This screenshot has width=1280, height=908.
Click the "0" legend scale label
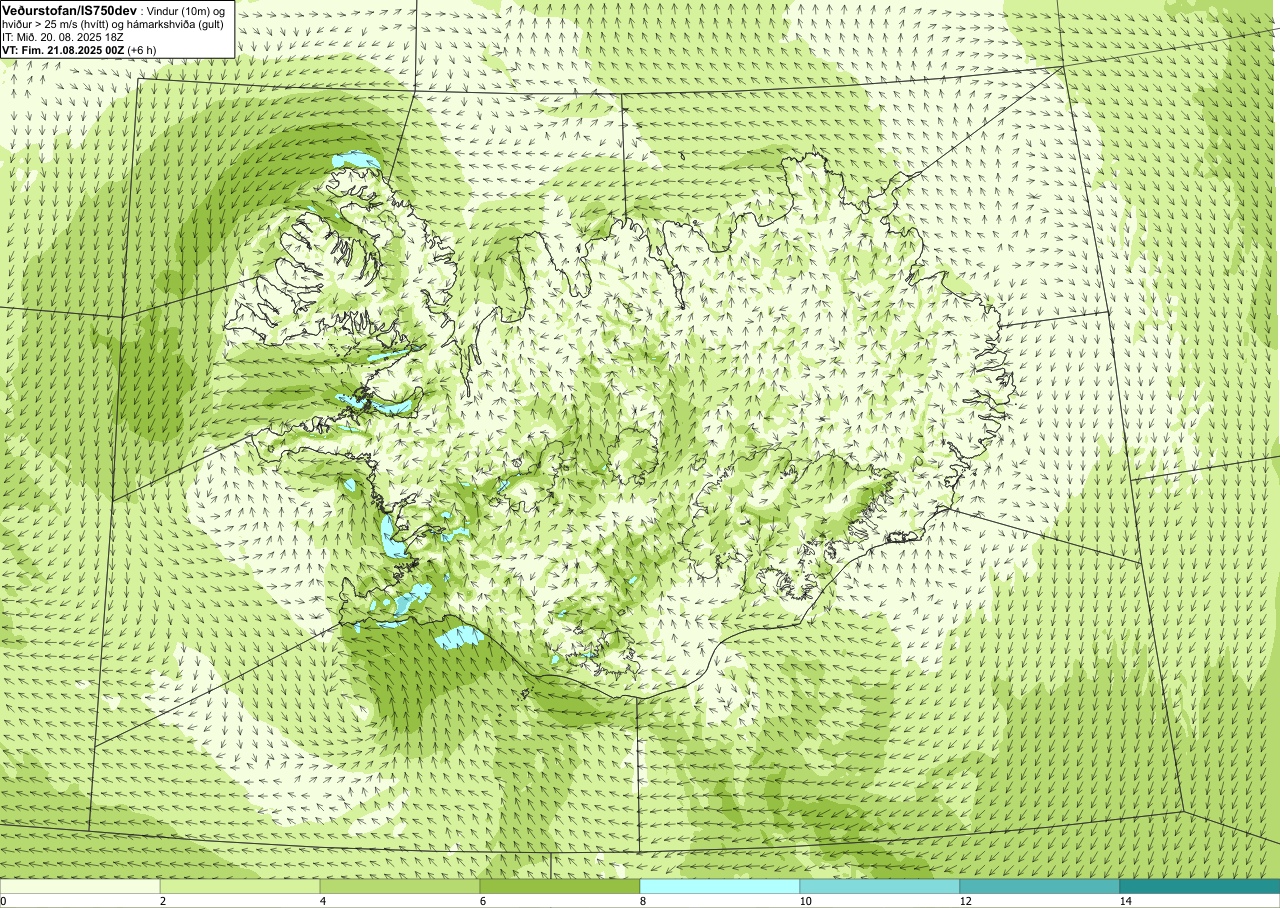[x=4, y=901]
